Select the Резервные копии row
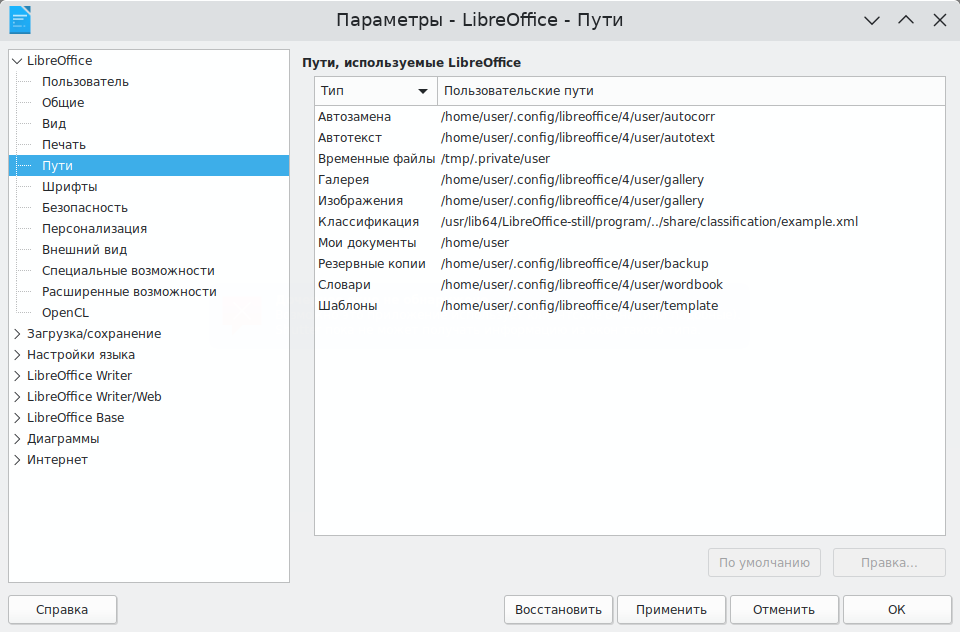The height and width of the screenshot is (632, 960). tap(630, 263)
